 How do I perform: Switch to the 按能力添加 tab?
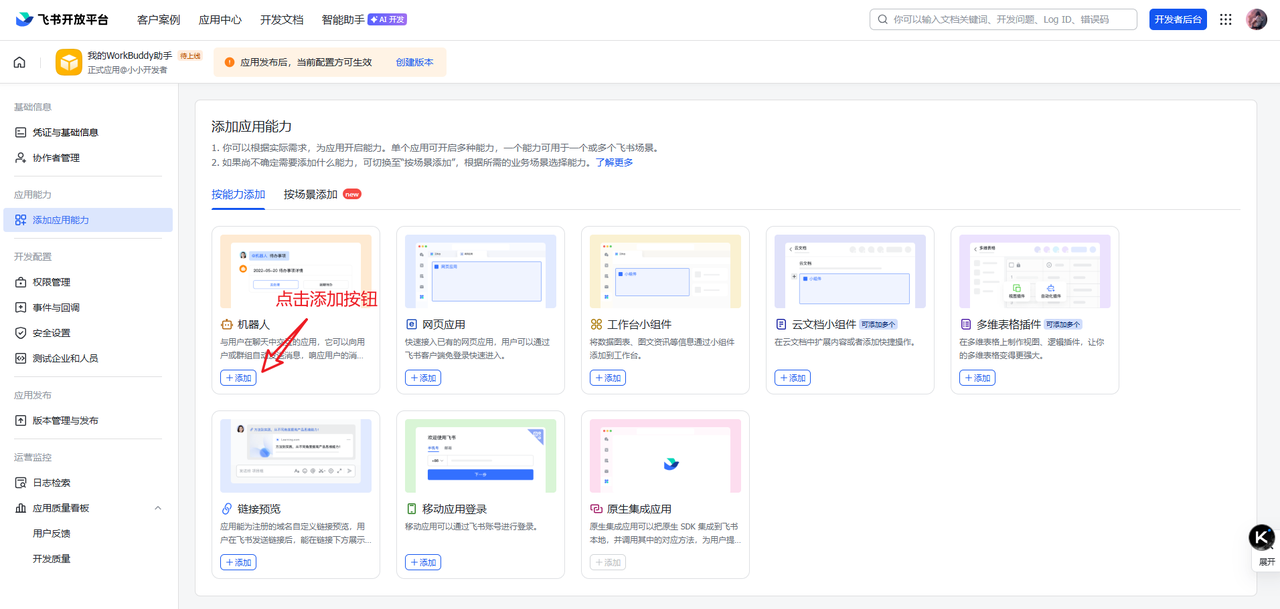coord(238,194)
